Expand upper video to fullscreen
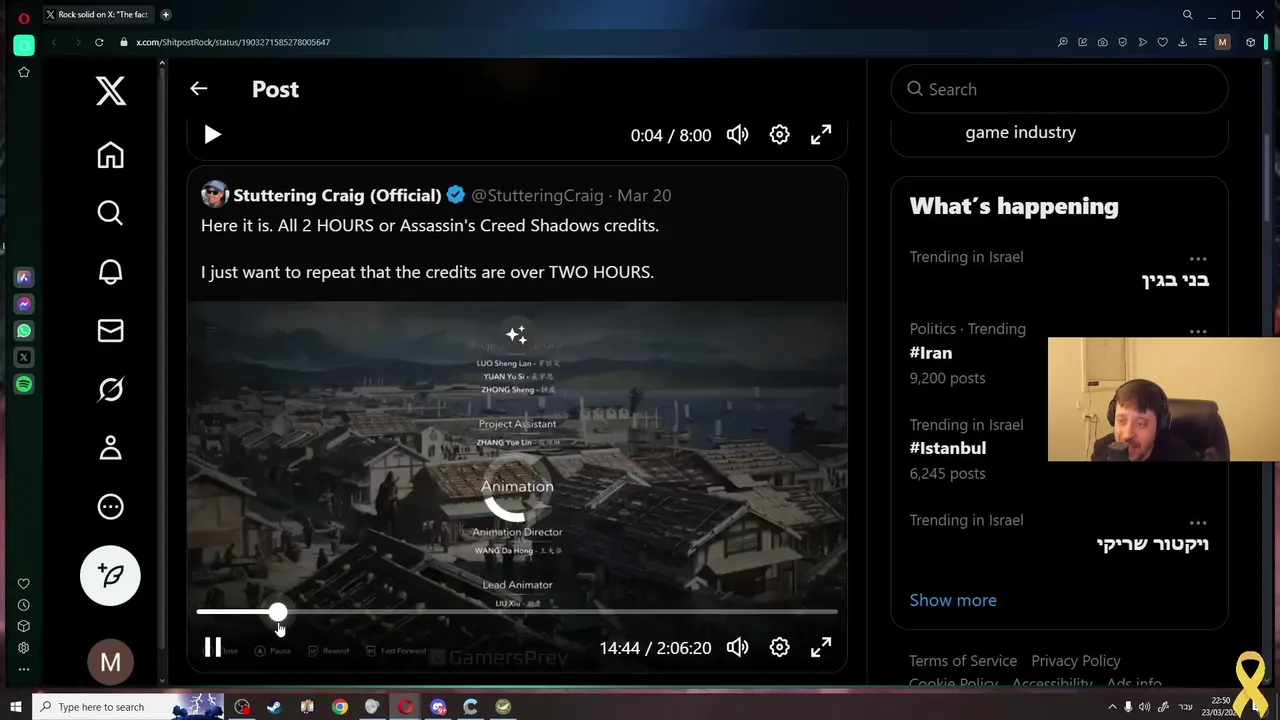Screen dimensions: 1280x720 (x=821, y=135)
